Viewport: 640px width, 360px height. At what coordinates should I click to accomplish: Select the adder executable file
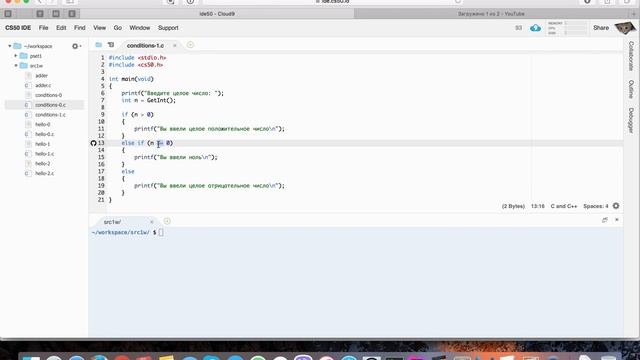41,76
